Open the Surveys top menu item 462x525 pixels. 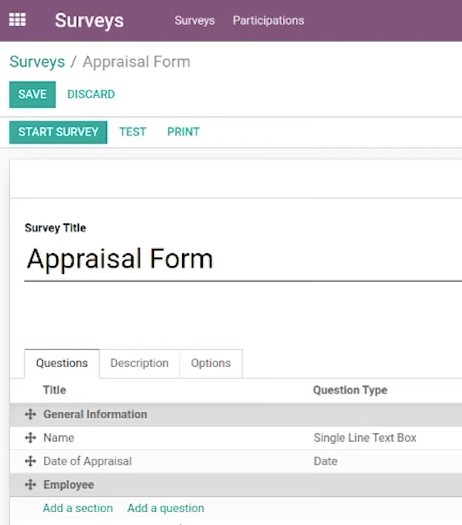click(195, 21)
